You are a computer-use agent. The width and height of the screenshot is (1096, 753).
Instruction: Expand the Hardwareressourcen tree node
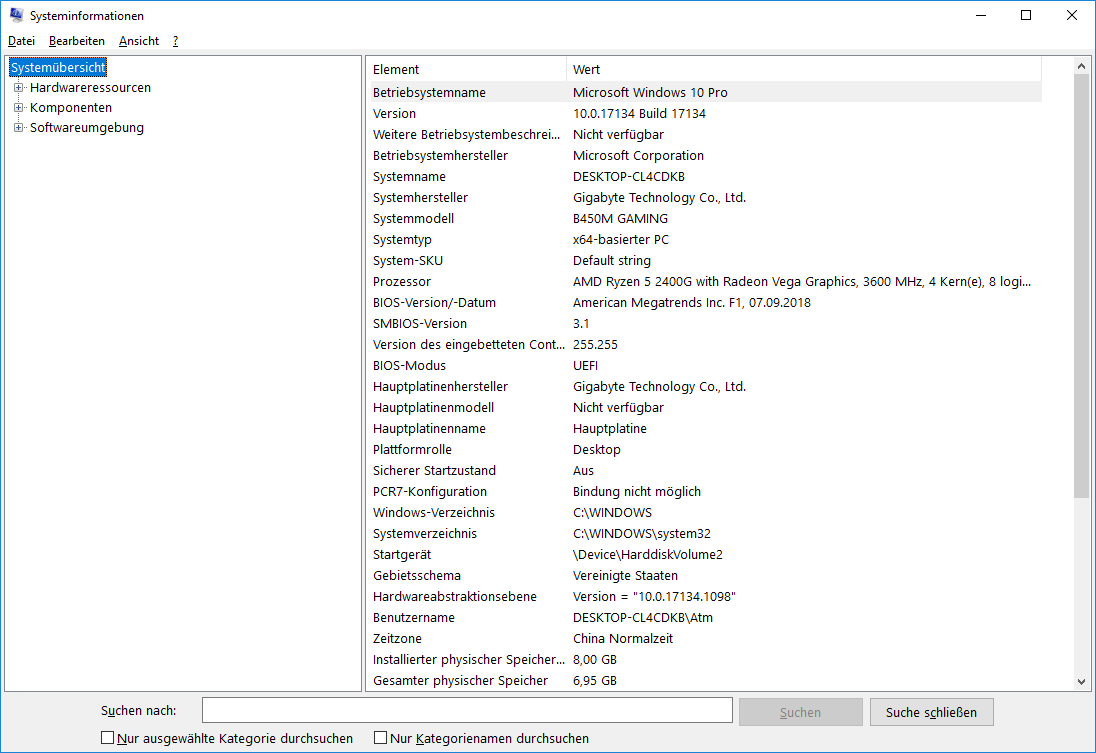[18, 88]
